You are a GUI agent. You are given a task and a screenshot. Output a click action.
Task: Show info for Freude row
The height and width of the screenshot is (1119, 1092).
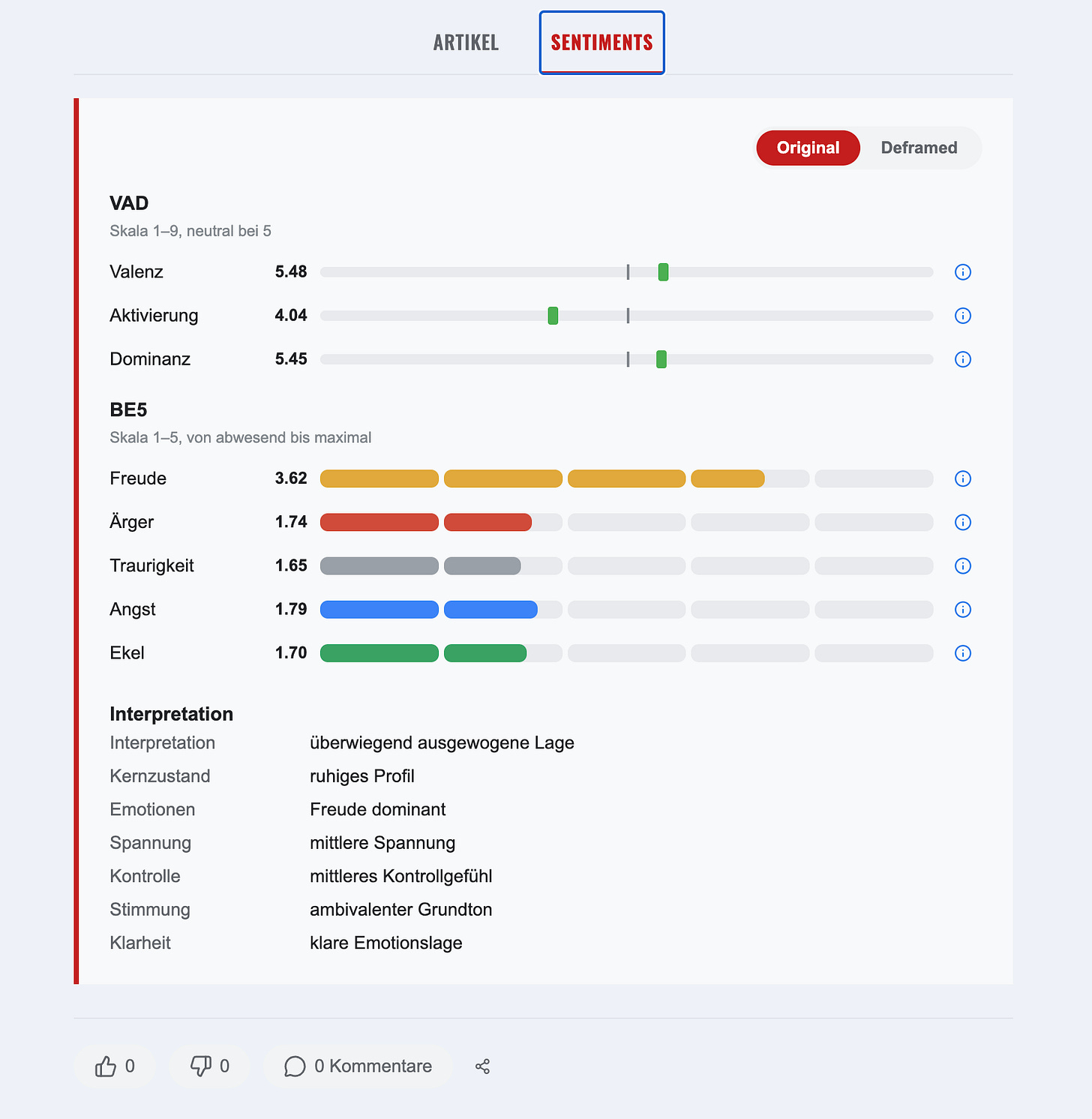click(x=963, y=478)
